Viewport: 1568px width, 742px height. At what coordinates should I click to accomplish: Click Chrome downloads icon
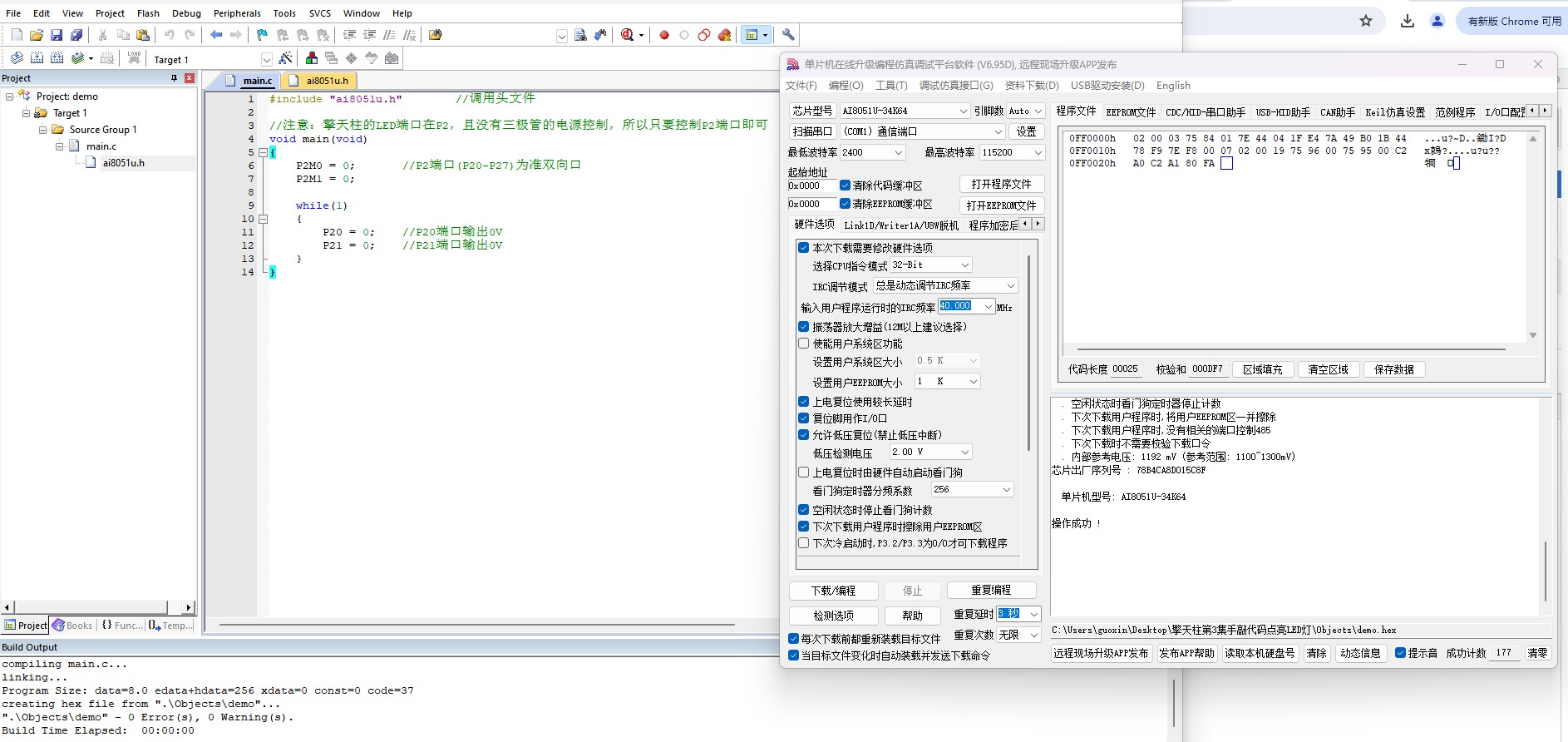tap(1408, 21)
